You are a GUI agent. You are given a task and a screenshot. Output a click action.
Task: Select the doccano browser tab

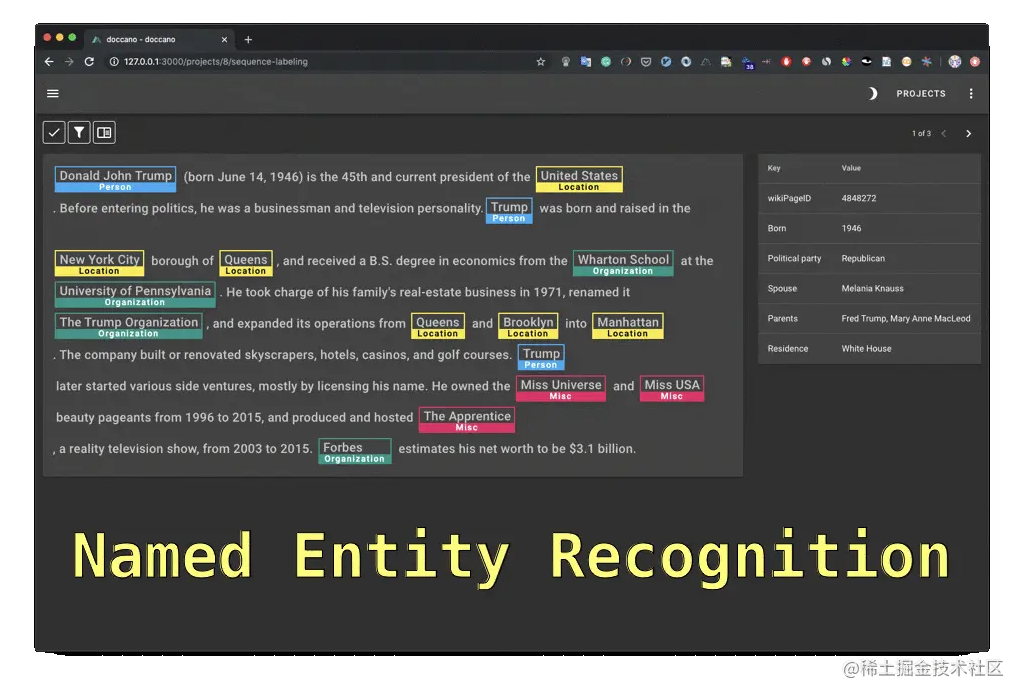(157, 39)
